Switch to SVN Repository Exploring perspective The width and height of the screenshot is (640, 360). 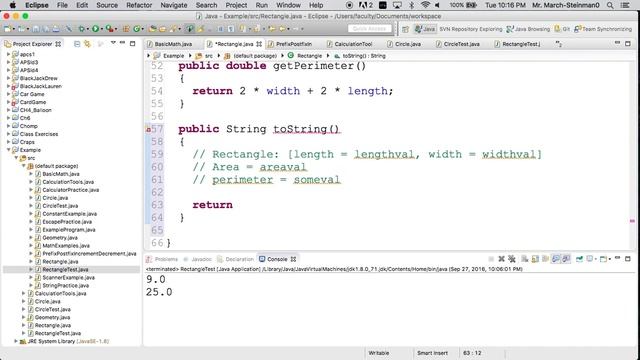pos(471,29)
